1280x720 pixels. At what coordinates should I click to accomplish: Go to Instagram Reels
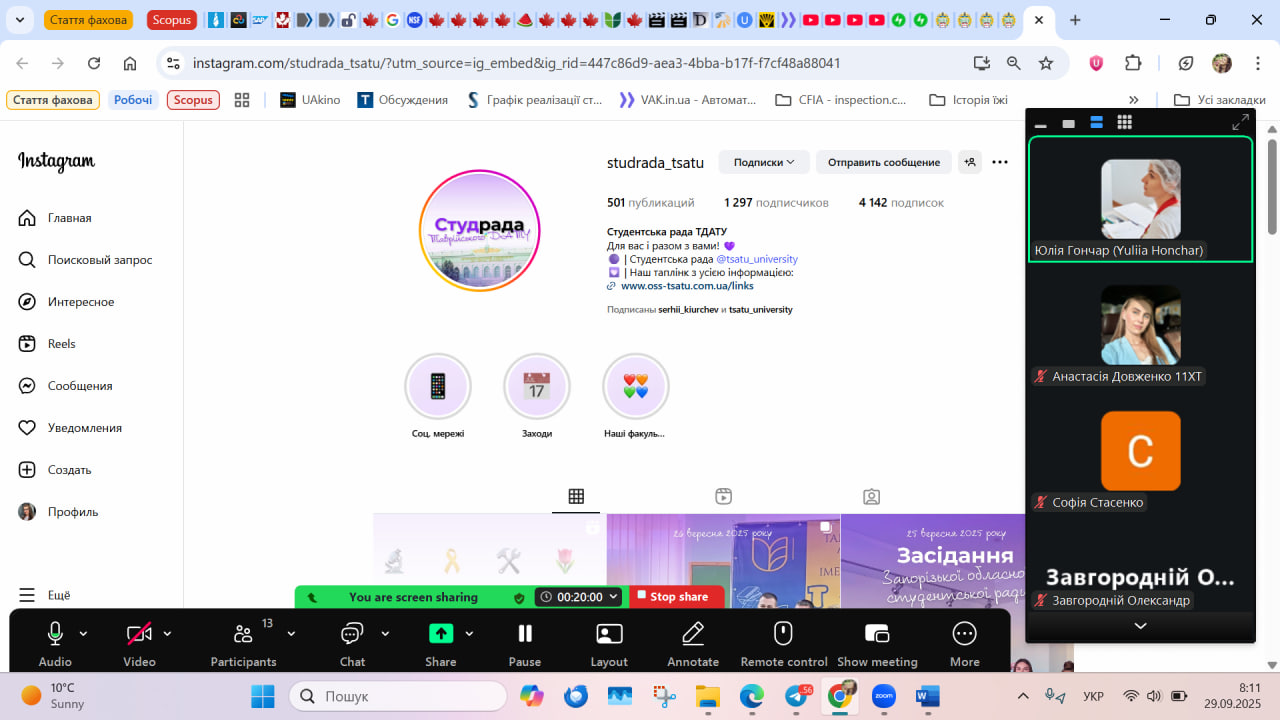pyautogui.click(x=47, y=344)
